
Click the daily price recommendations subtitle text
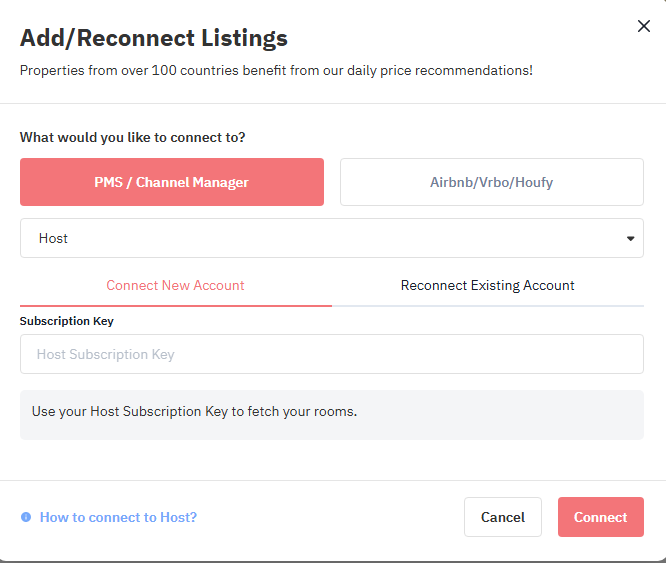click(276, 70)
